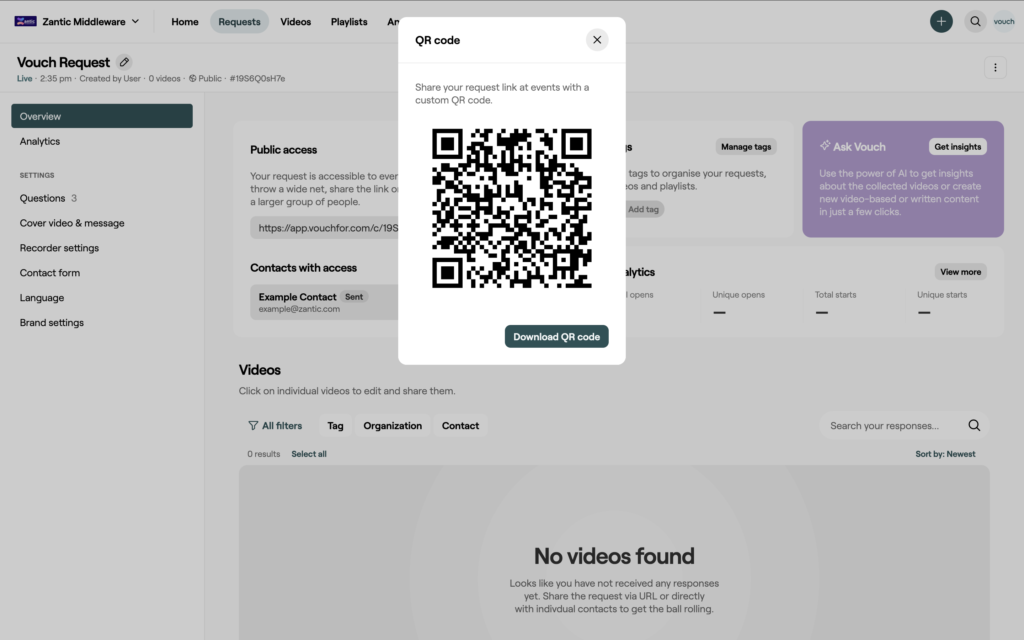
Task: Click the plus create button
Action: (x=941, y=22)
